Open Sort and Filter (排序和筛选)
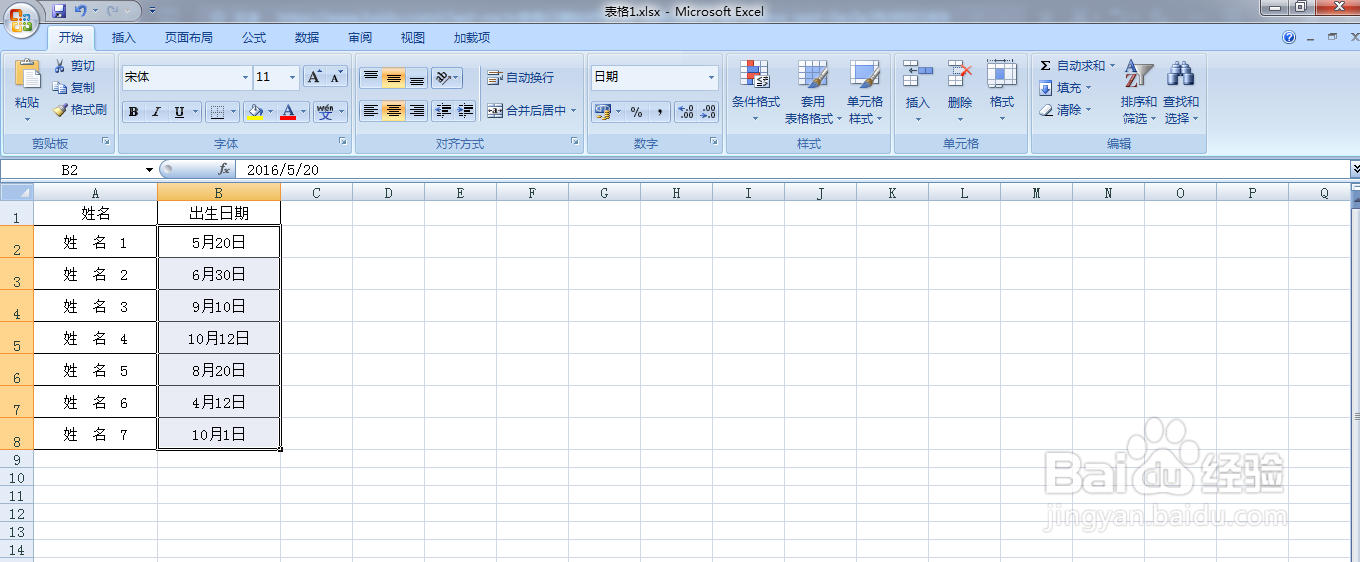Viewport: 1360px width, 562px height. 1138,92
